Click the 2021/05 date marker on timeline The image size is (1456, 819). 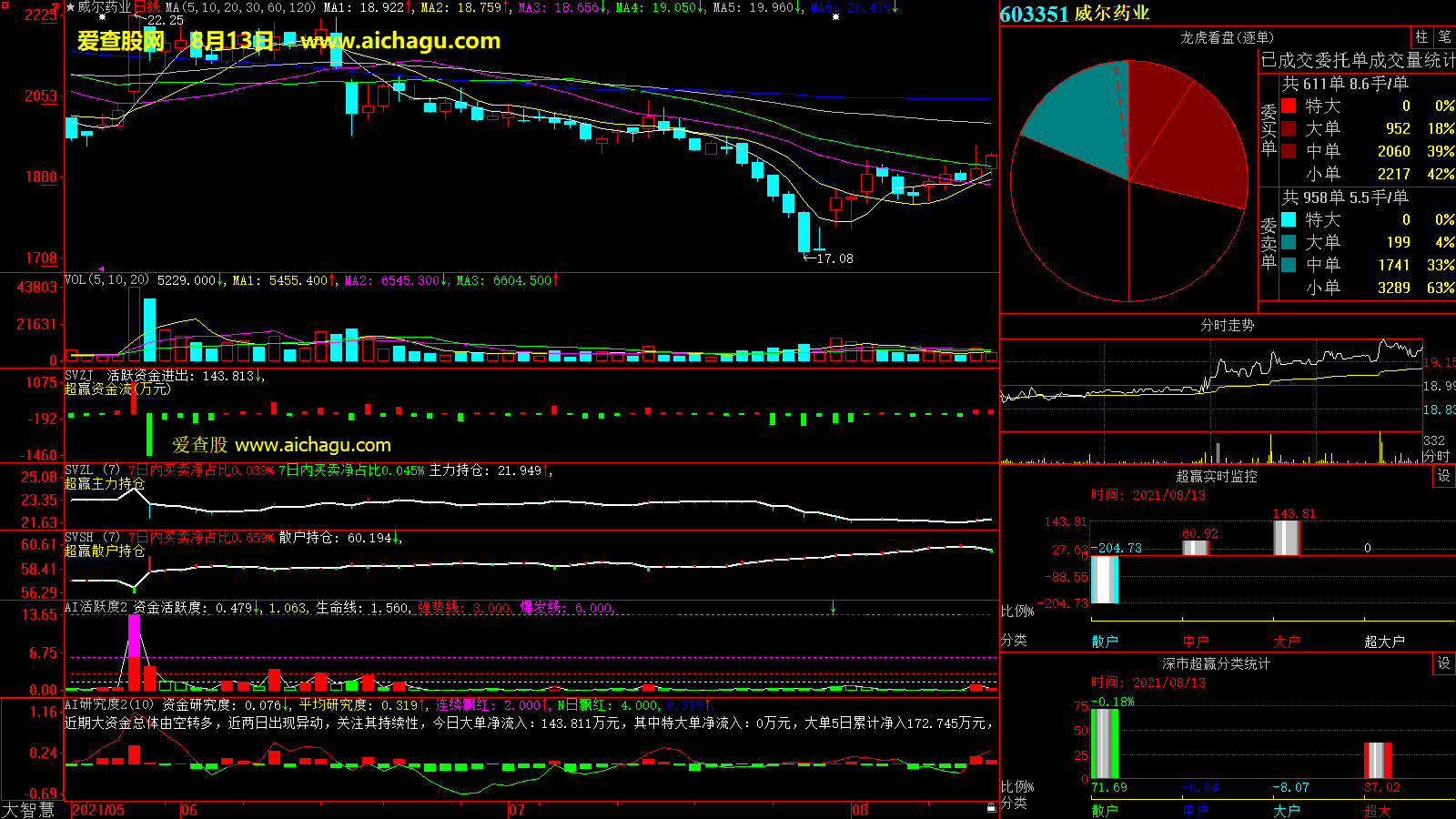98,810
